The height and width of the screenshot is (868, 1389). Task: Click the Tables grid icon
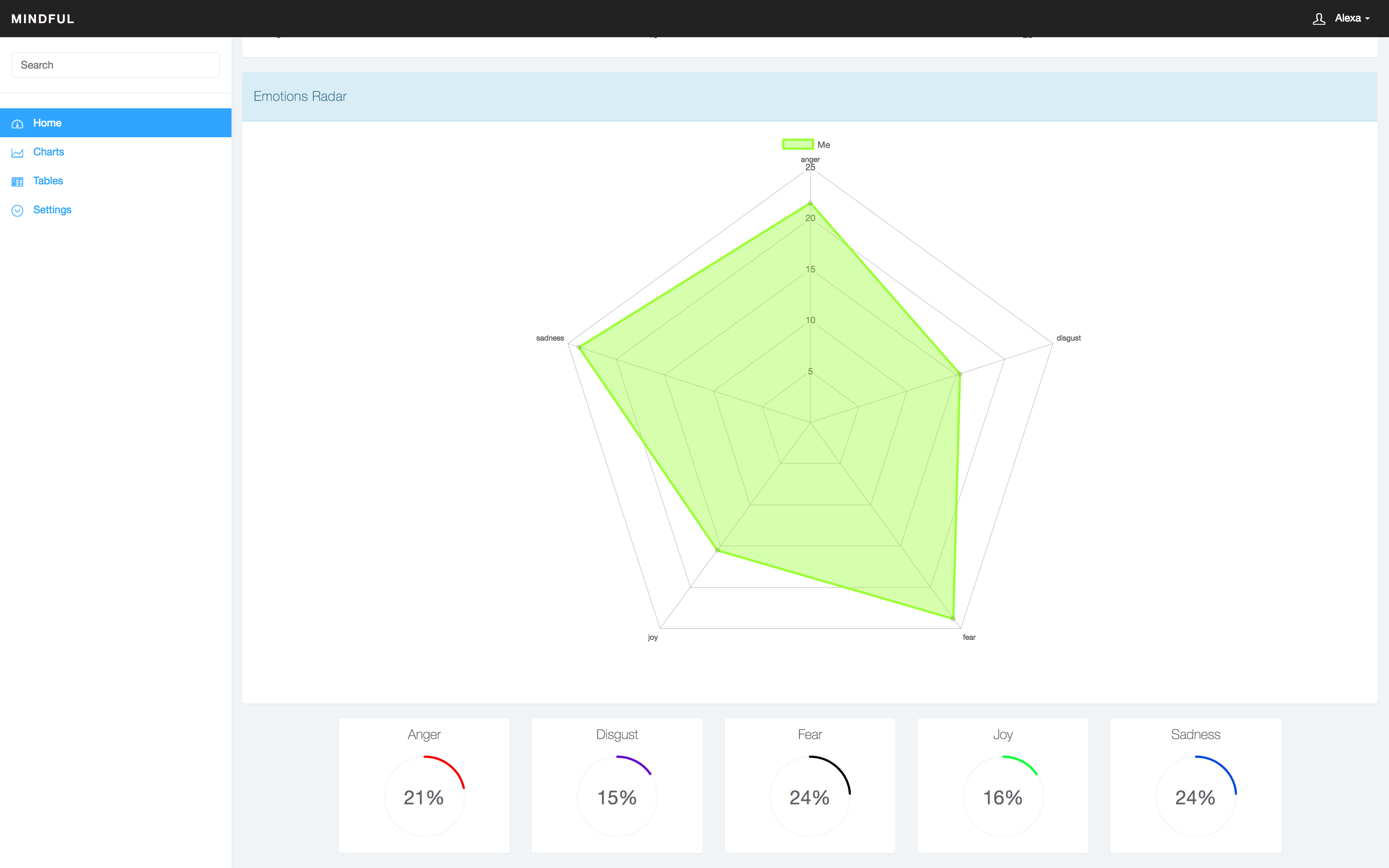coord(17,181)
